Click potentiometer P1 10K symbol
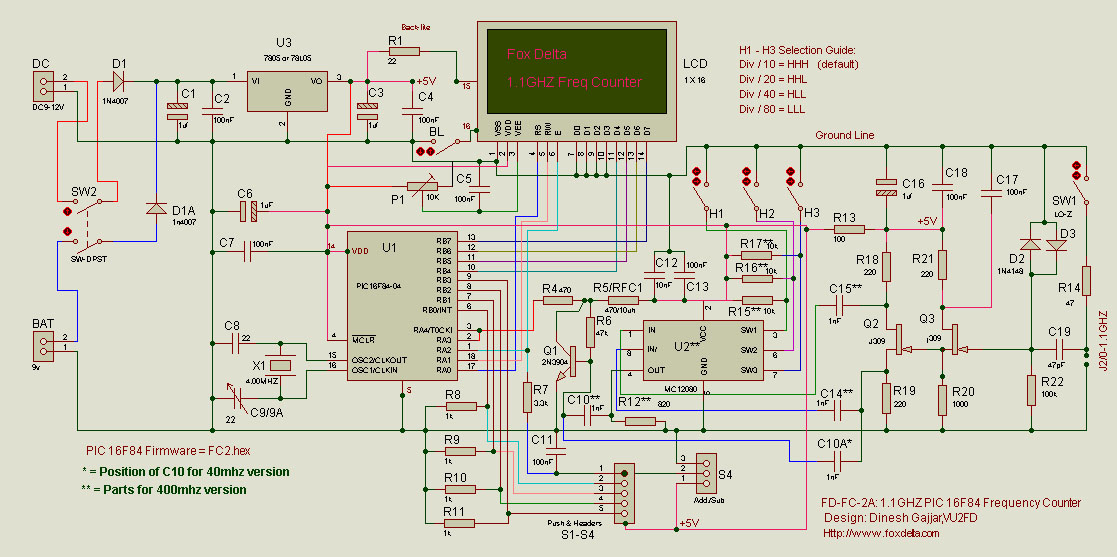This screenshot has height=557, width=1117. (x=422, y=187)
